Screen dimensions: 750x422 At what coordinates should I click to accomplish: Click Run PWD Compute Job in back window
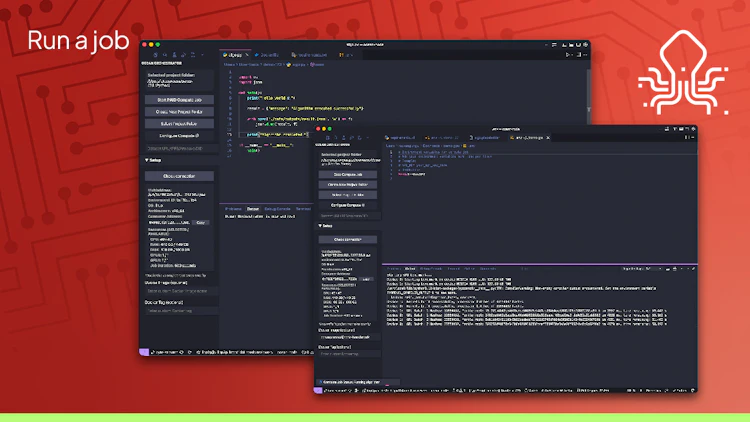pyautogui.click(x=179, y=100)
